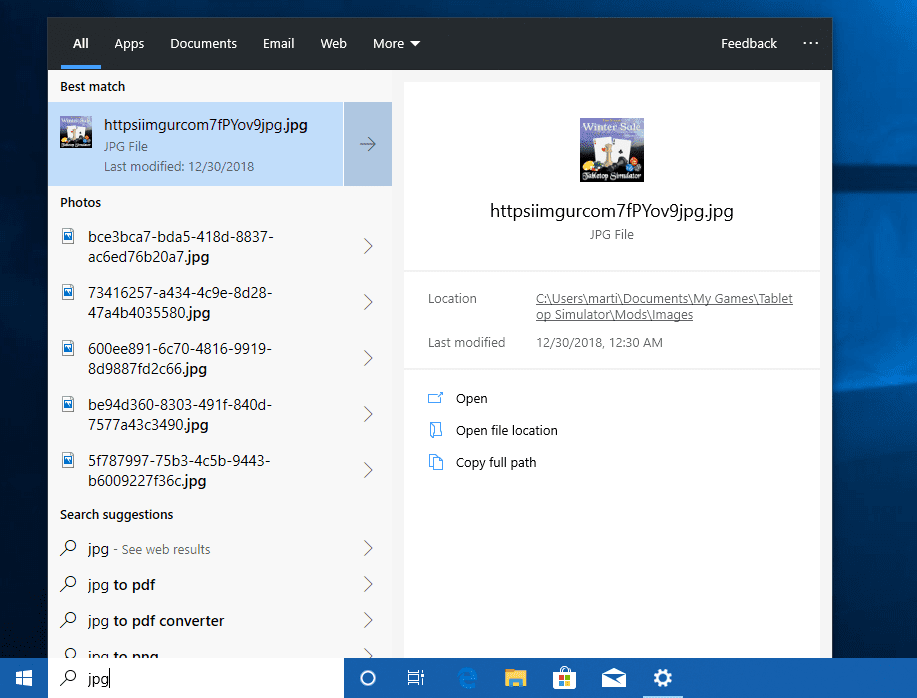Send Feedback using the Feedback link
The height and width of the screenshot is (698, 917).
748,43
